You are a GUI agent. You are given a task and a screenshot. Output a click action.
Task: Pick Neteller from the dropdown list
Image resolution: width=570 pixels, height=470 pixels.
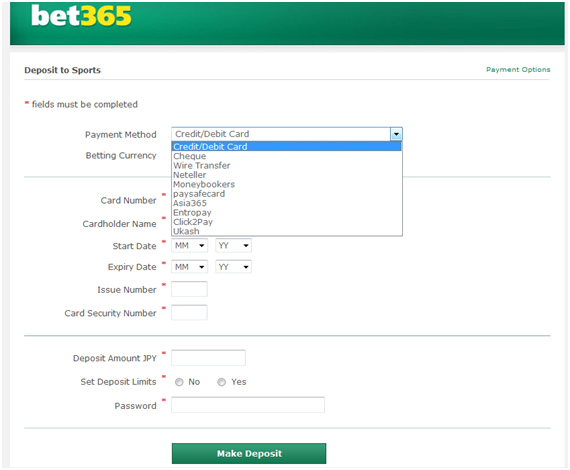(286, 175)
